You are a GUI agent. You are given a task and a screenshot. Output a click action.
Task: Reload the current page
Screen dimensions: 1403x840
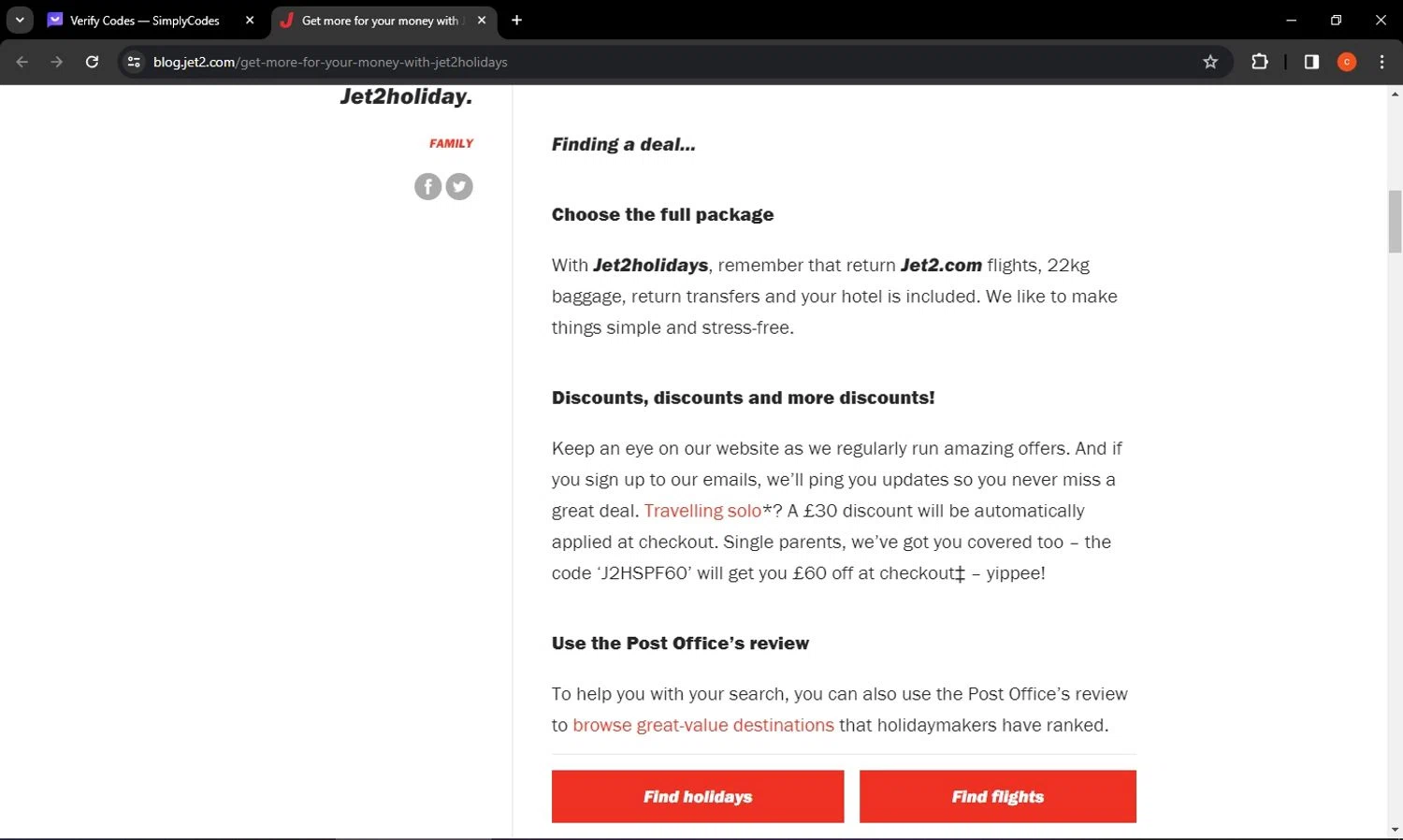[x=92, y=62]
